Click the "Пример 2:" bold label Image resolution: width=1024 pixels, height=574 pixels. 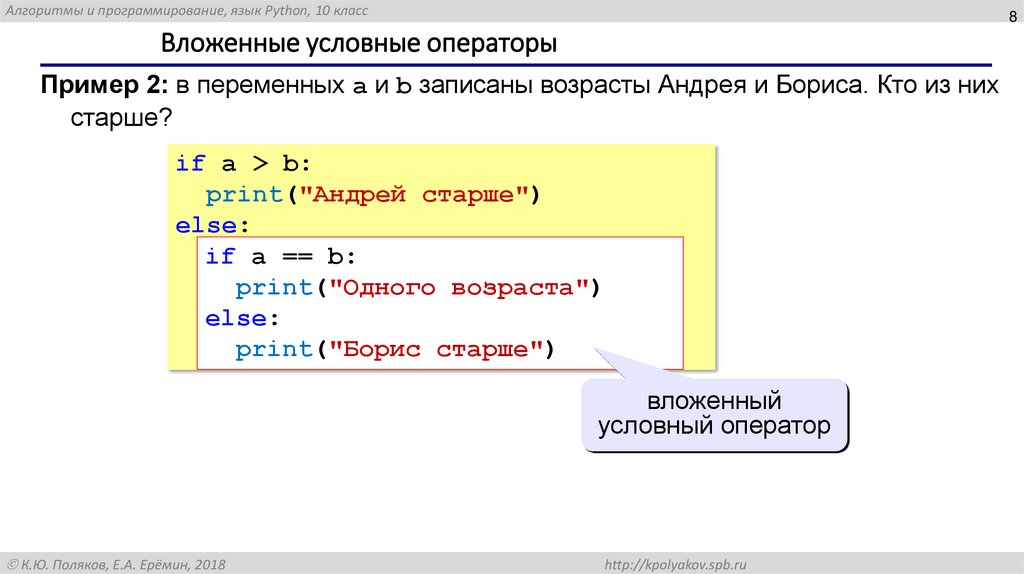pos(104,85)
